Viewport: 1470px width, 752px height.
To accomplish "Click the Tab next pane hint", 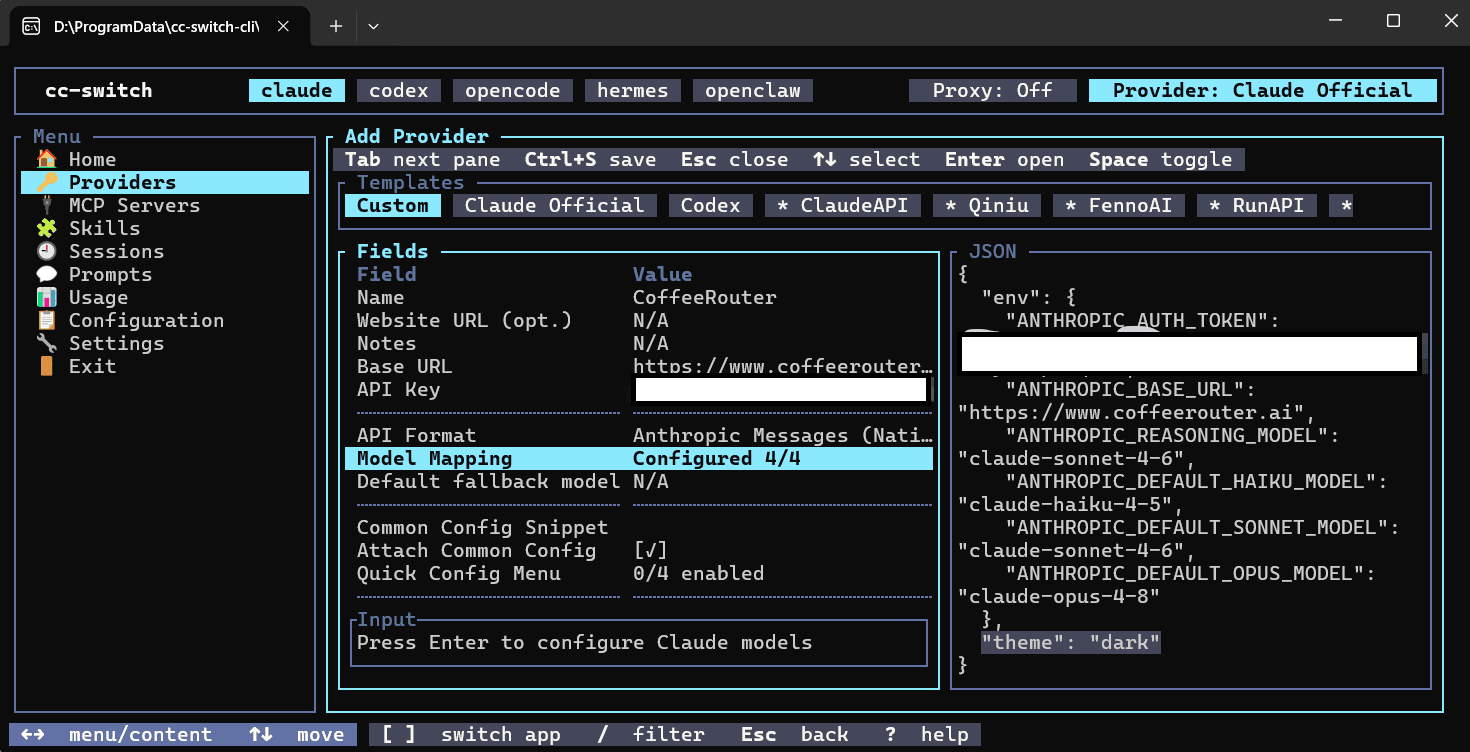I will click(x=423, y=159).
